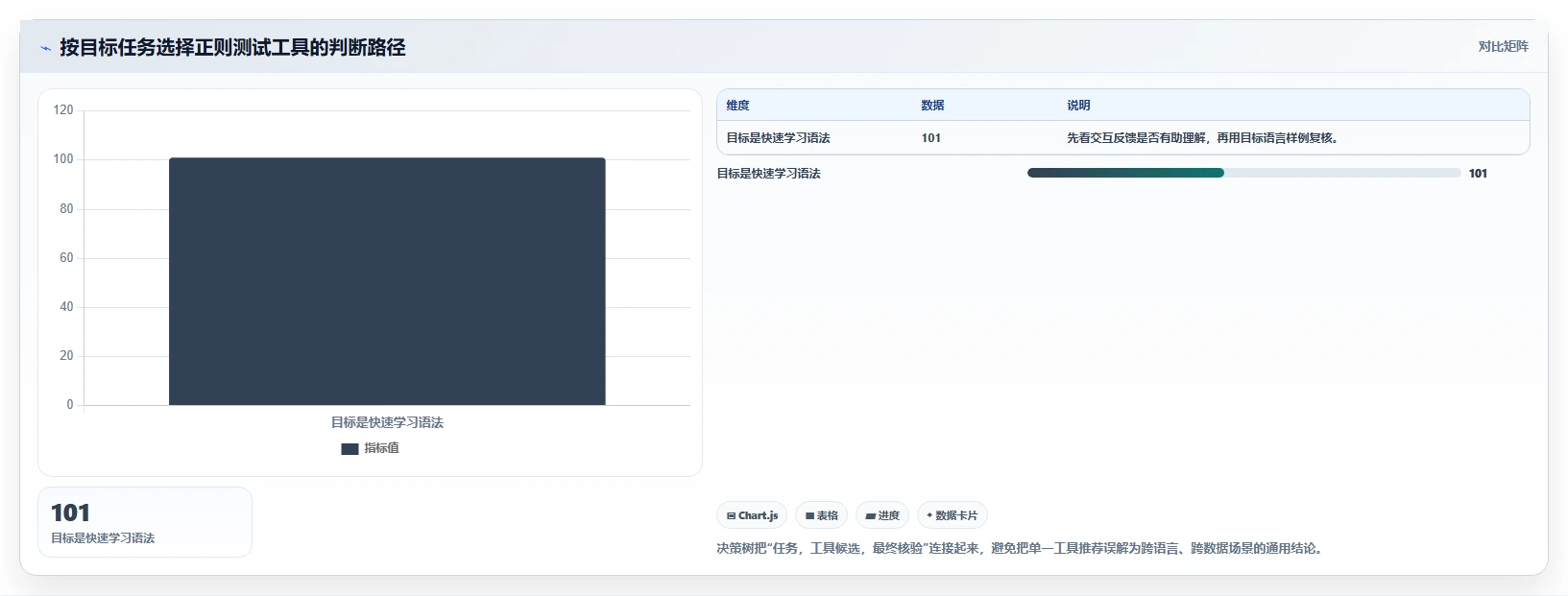Select the 数据卡片 tag chip
Viewport: 1568px width, 596px height.
(x=952, y=515)
